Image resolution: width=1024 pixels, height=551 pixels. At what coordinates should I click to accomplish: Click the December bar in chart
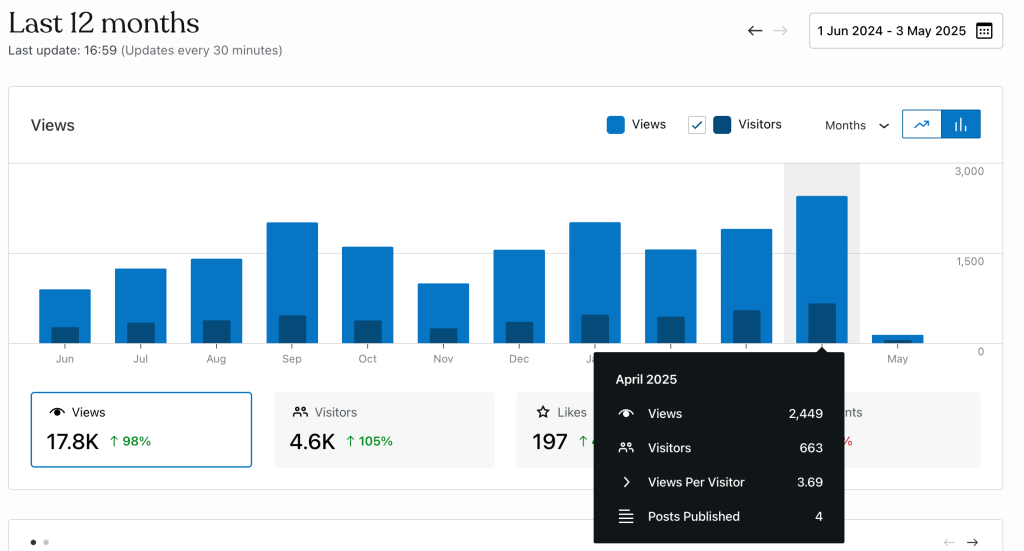(519, 296)
